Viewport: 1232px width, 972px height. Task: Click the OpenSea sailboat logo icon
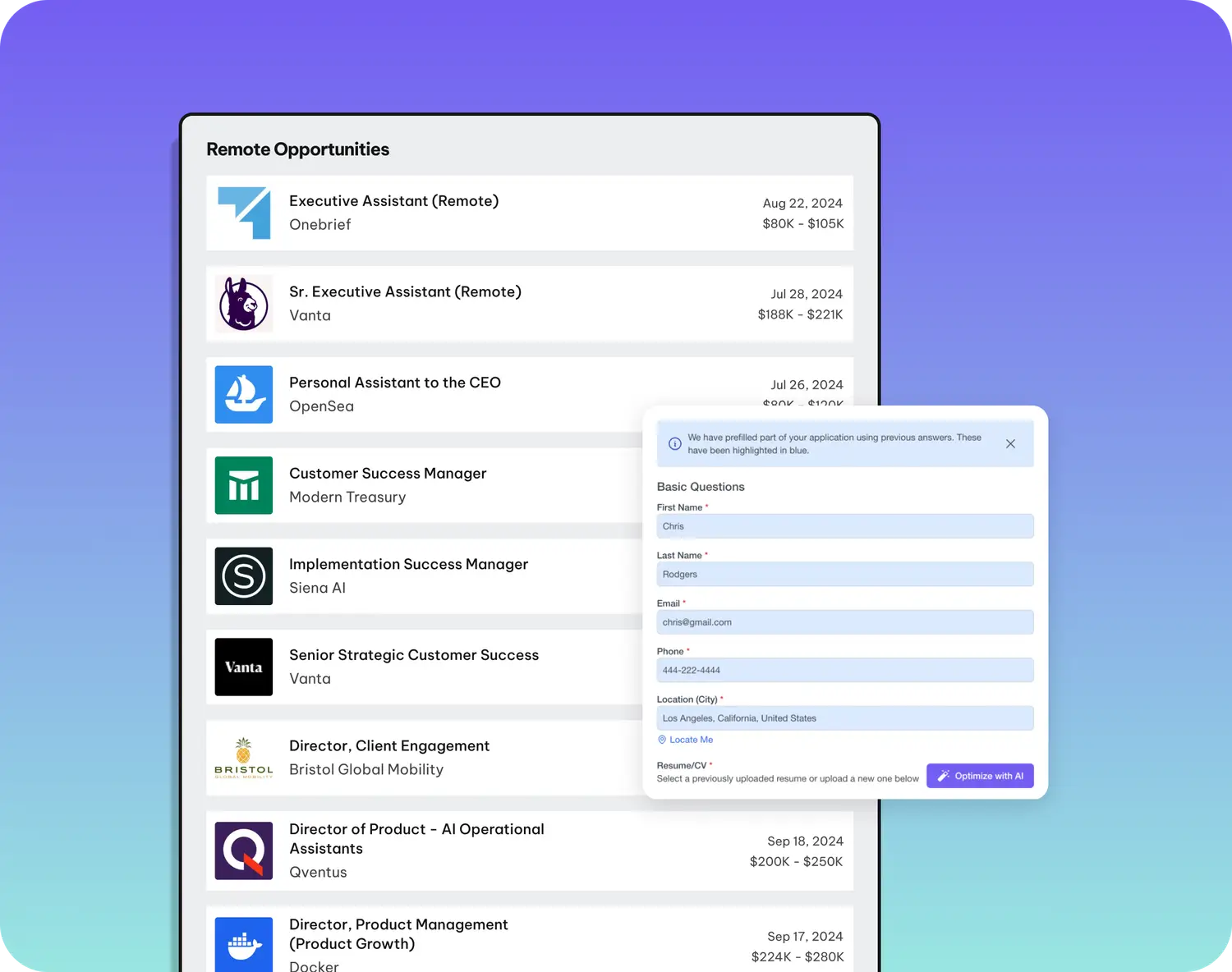coord(244,395)
